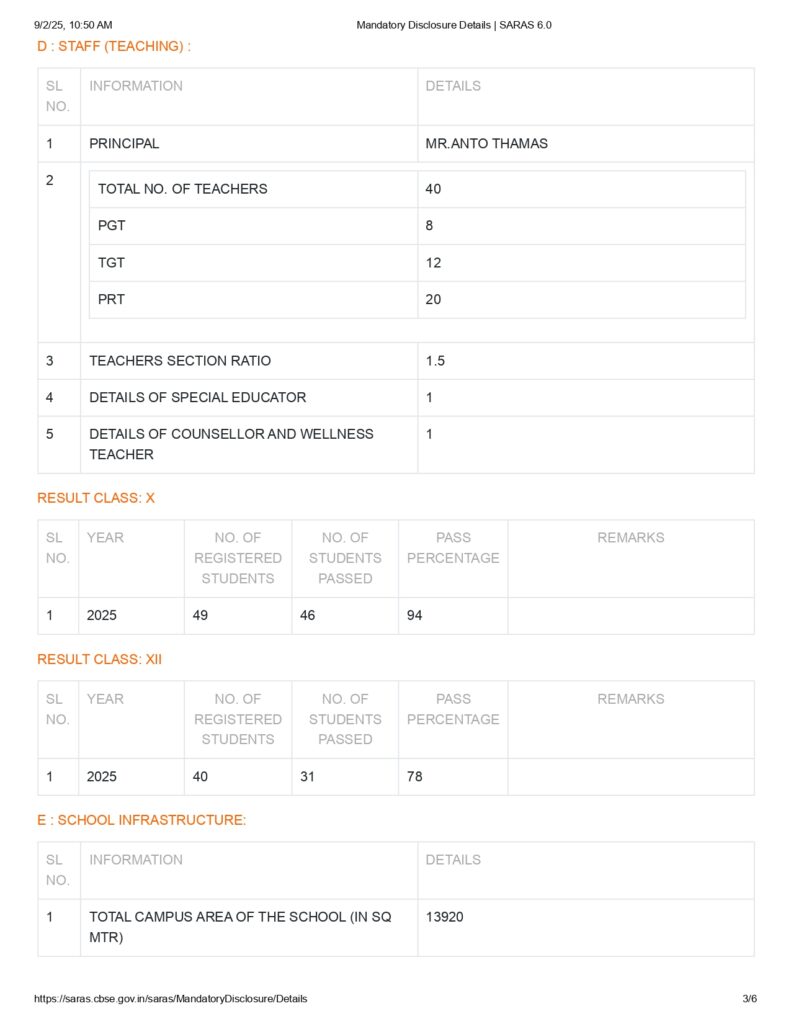Click the 'E : SCHOOL INFRASTRUCTURE:' heading
The image size is (791, 1024).
pos(142,820)
